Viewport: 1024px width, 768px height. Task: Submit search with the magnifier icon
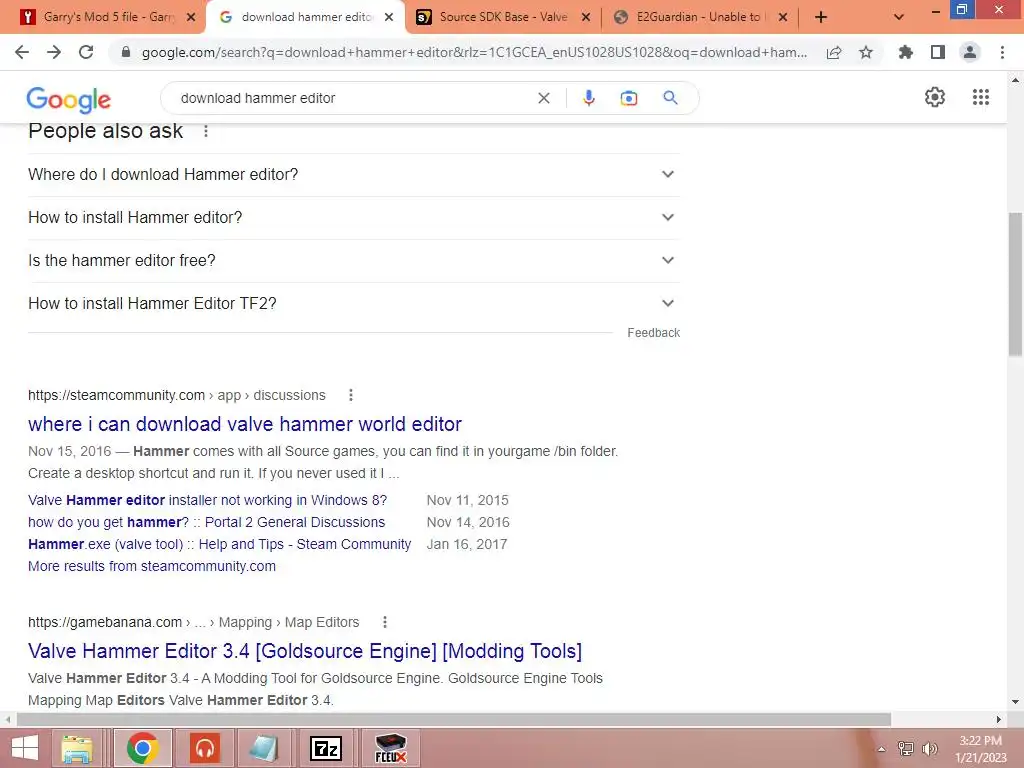click(x=670, y=98)
